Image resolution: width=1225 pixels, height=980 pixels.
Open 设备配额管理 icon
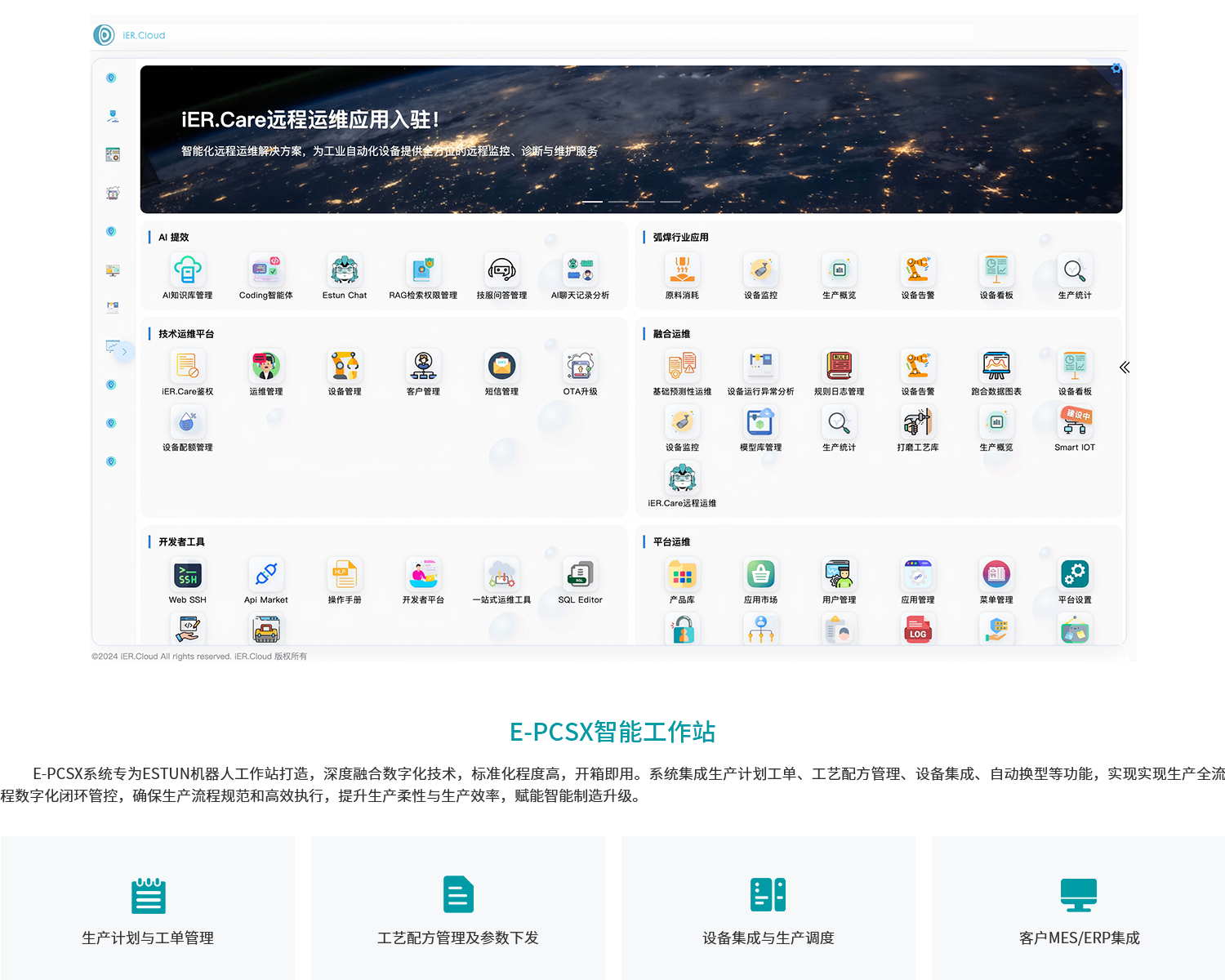tap(187, 421)
